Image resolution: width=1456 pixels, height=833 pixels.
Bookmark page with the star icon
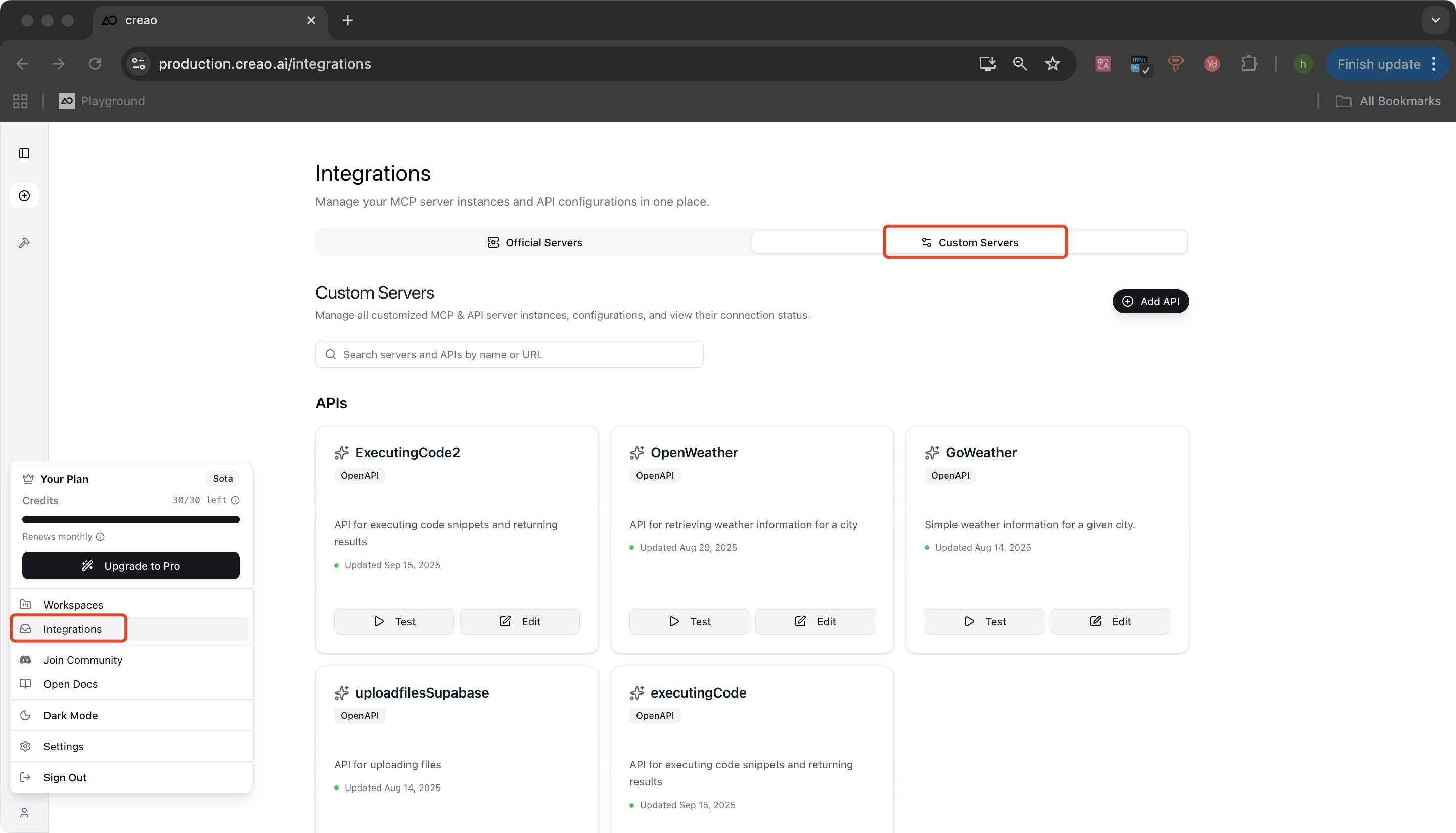tap(1052, 64)
